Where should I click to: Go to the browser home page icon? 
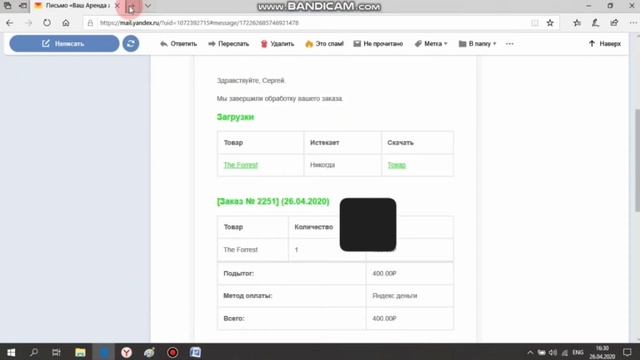pyautogui.click(x=66, y=23)
